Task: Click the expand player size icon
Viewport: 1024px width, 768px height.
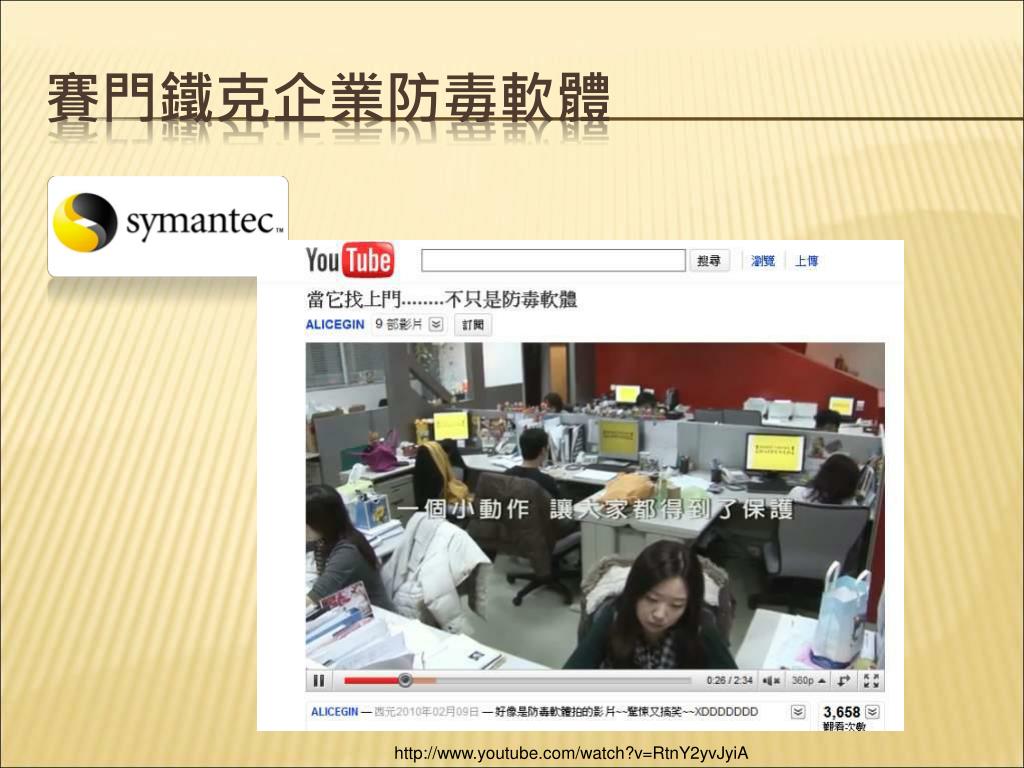Action: click(x=844, y=680)
